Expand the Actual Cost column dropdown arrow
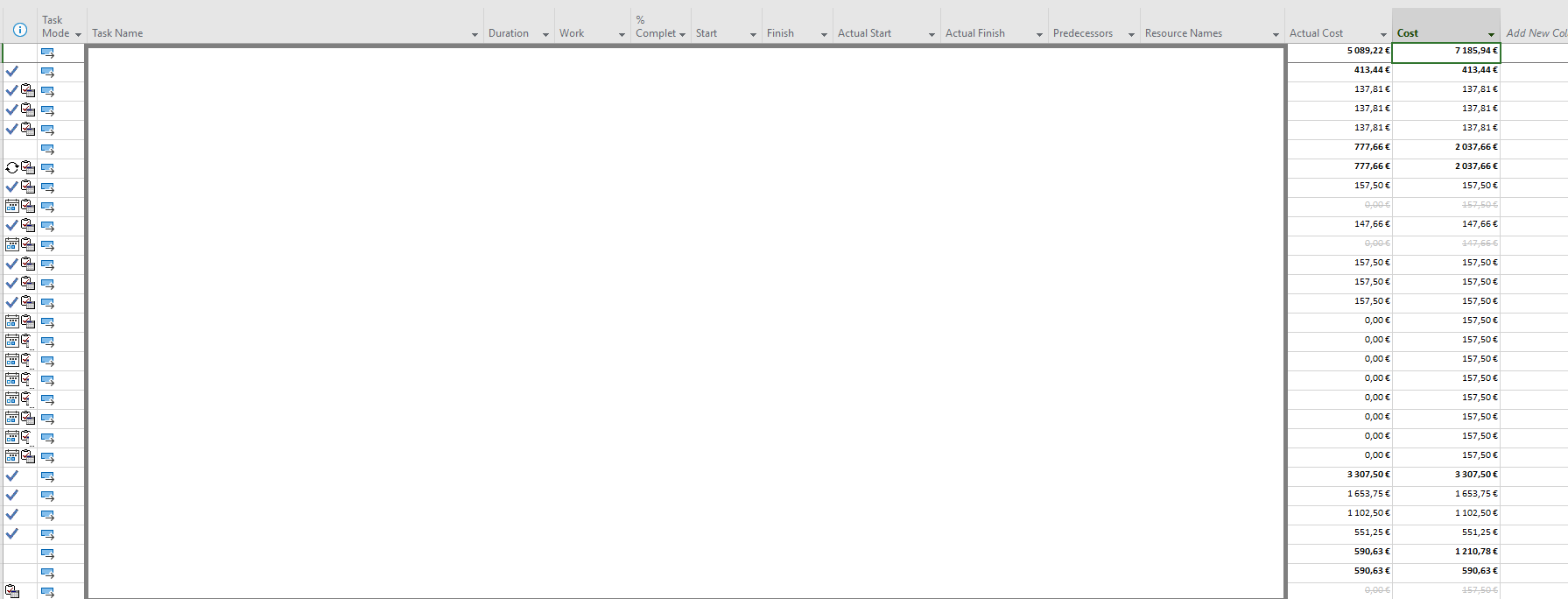 pos(1383,35)
